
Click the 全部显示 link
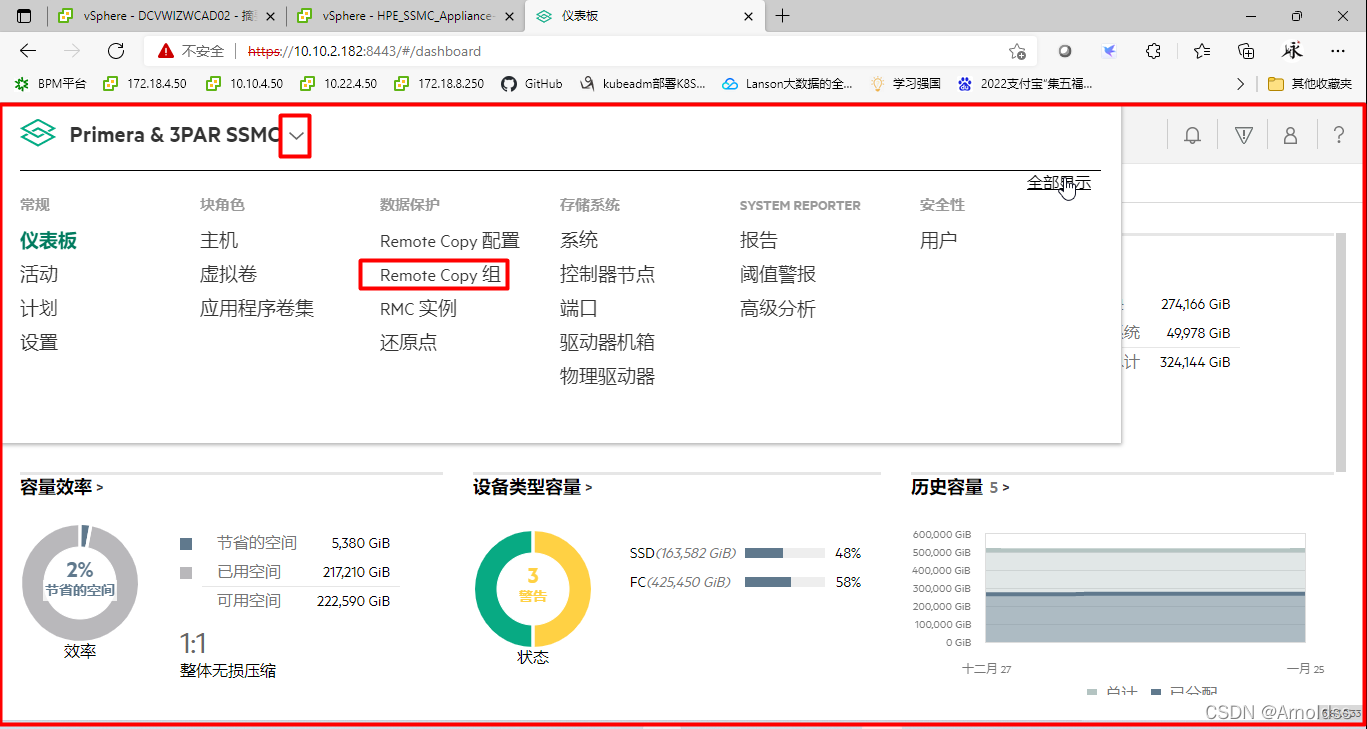[x=1059, y=183]
